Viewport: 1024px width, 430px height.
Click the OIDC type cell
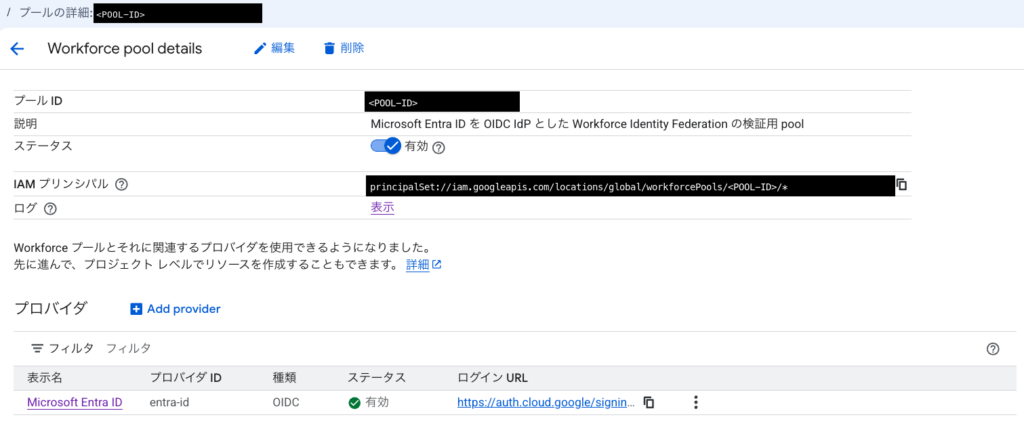pos(286,403)
